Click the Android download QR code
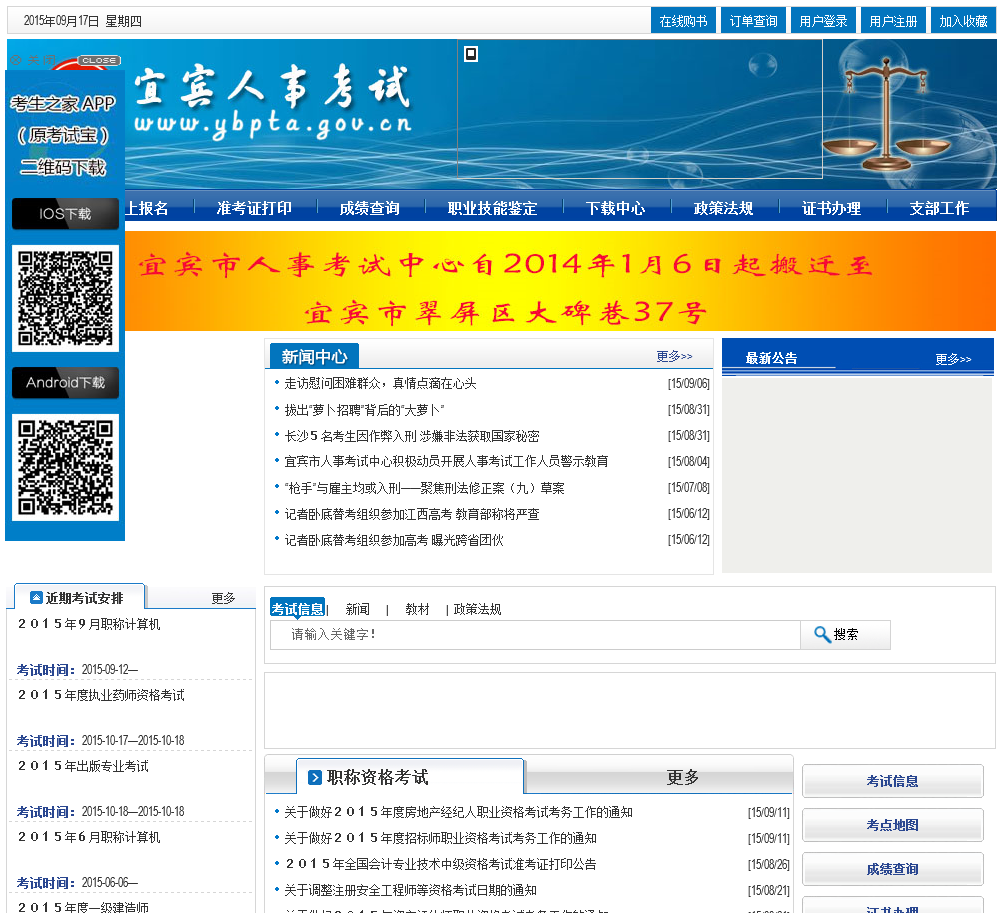 pyautogui.click(x=65, y=467)
